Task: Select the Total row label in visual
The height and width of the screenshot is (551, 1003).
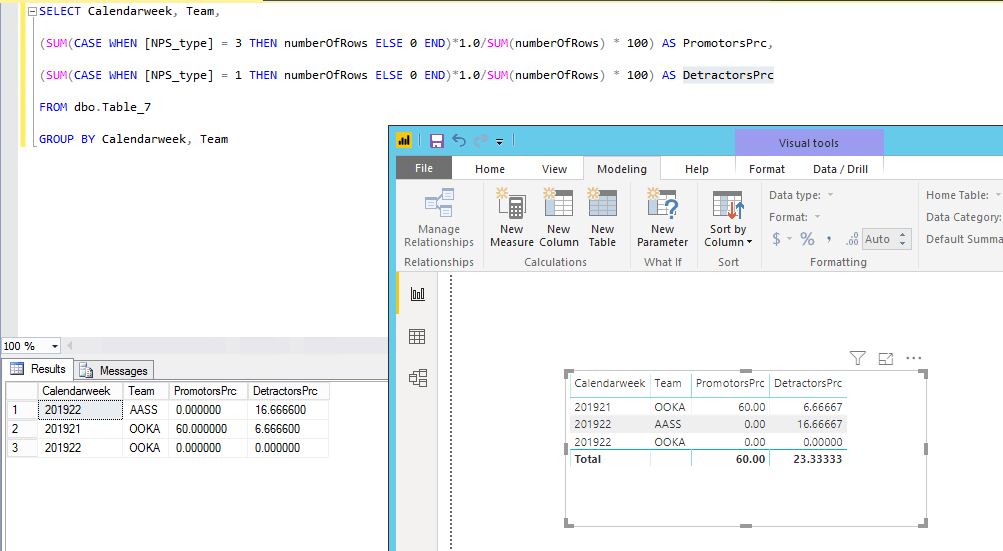Action: [587, 459]
